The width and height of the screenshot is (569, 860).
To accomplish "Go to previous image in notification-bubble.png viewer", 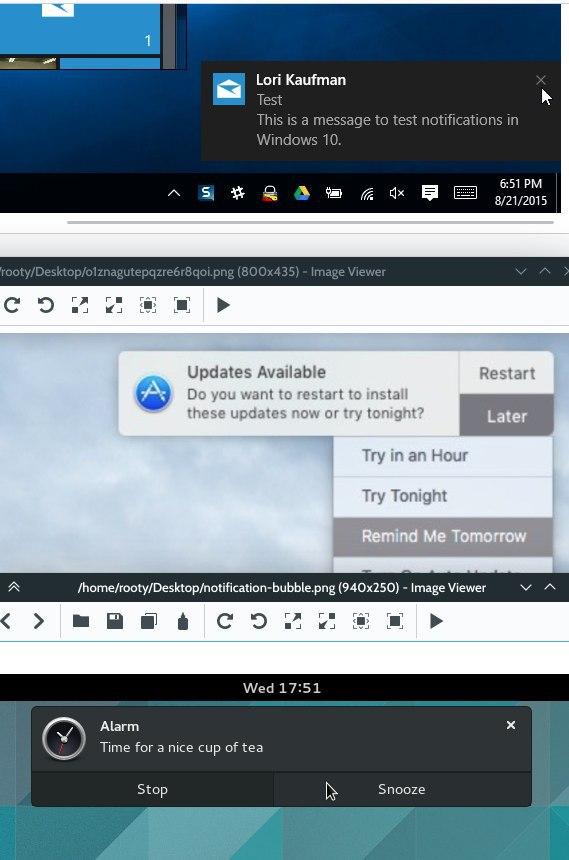I will click(x=5, y=621).
